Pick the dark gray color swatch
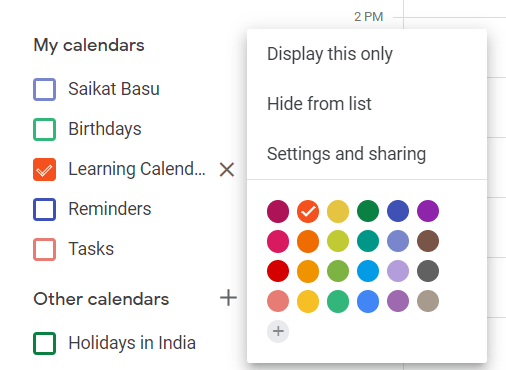The width and height of the screenshot is (506, 370). pyautogui.click(x=428, y=271)
